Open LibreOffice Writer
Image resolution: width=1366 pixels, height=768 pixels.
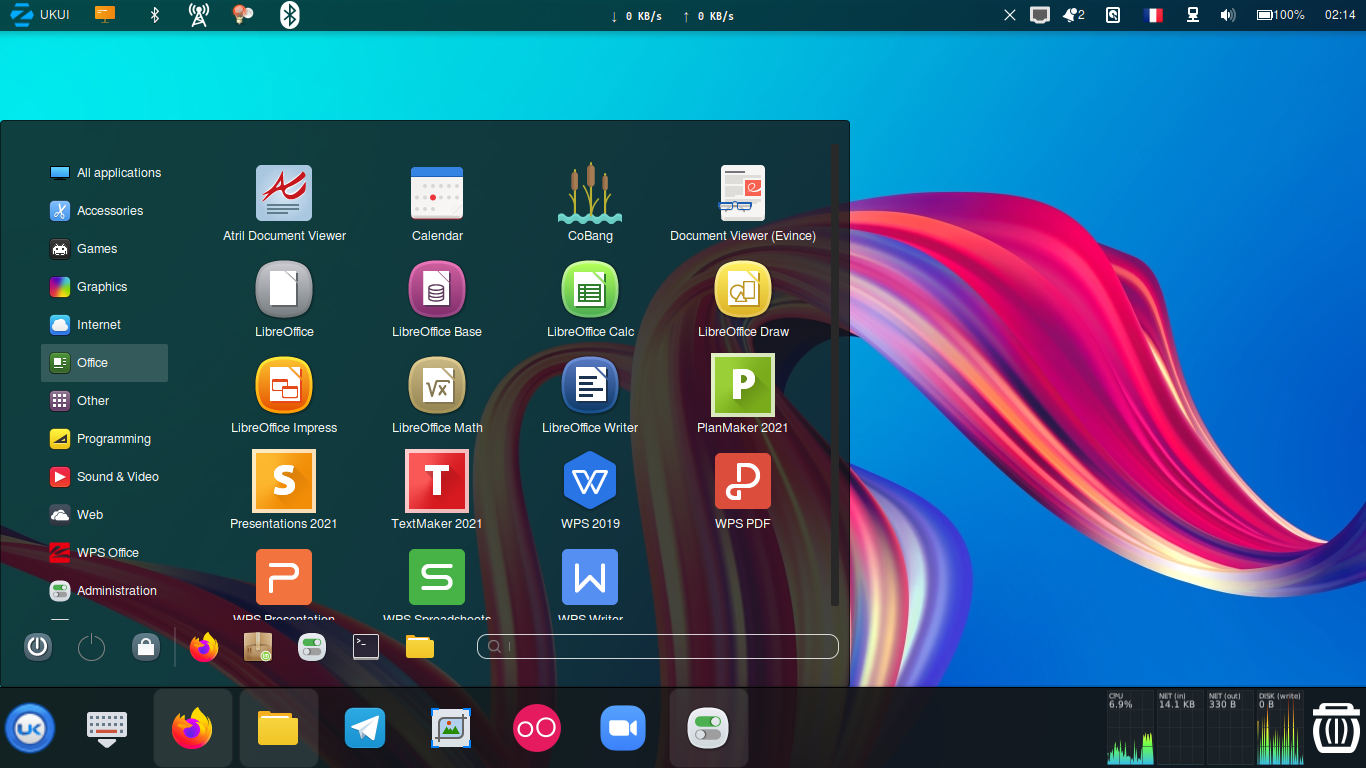point(590,396)
